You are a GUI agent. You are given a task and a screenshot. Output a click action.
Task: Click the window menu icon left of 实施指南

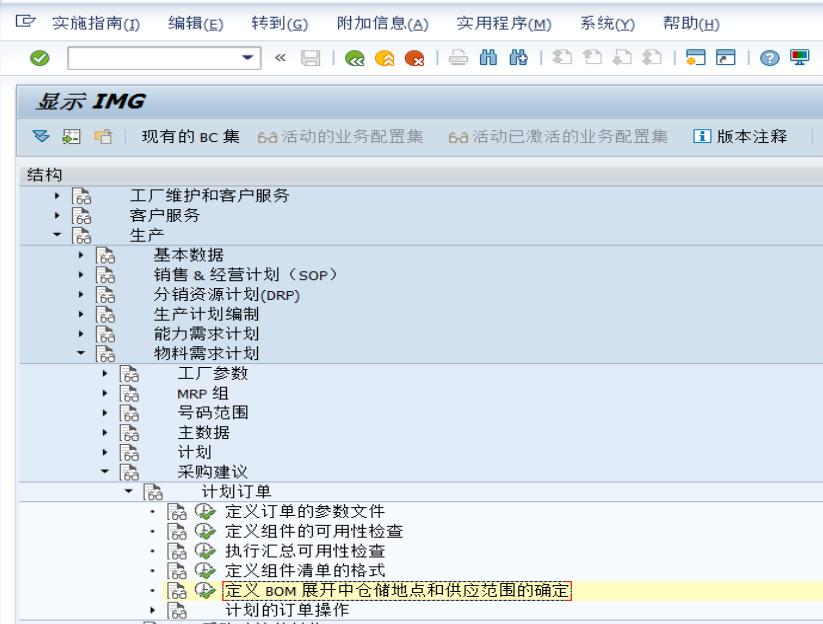click(25, 22)
